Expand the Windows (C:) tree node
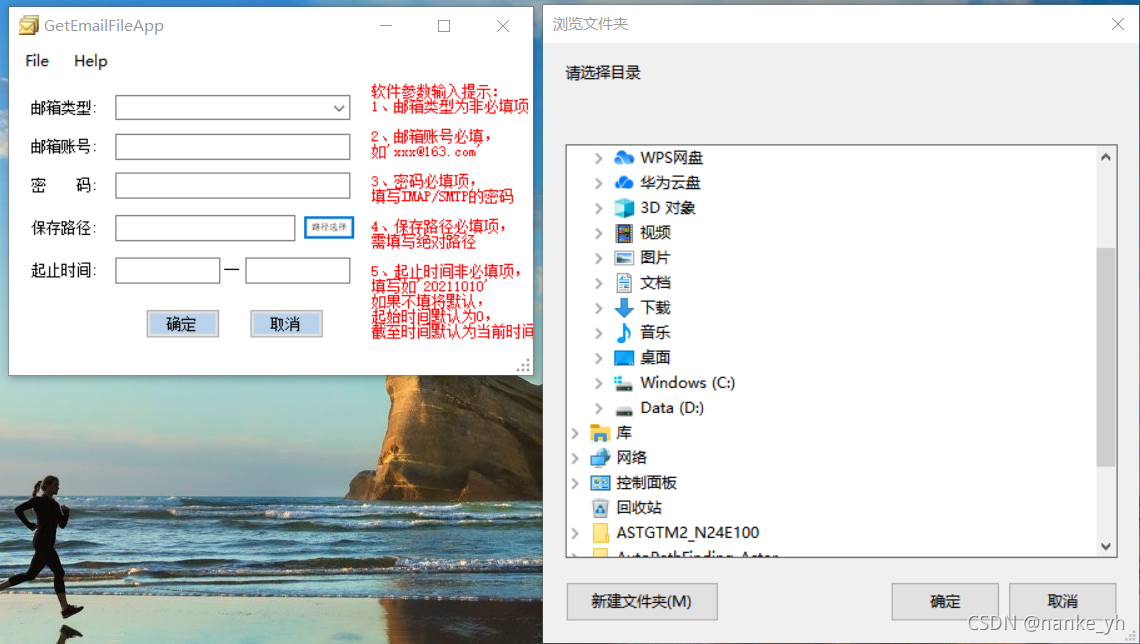Image resolution: width=1140 pixels, height=644 pixels. coord(598,383)
